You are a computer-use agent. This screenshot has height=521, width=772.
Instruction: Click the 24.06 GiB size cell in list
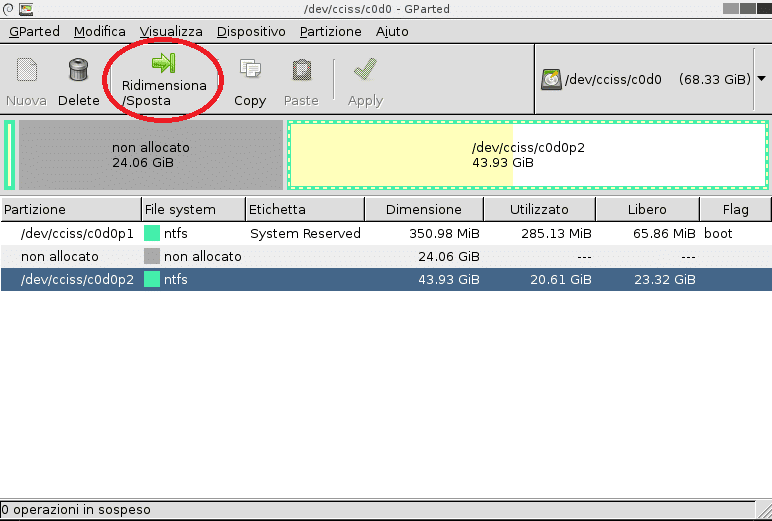coord(449,257)
